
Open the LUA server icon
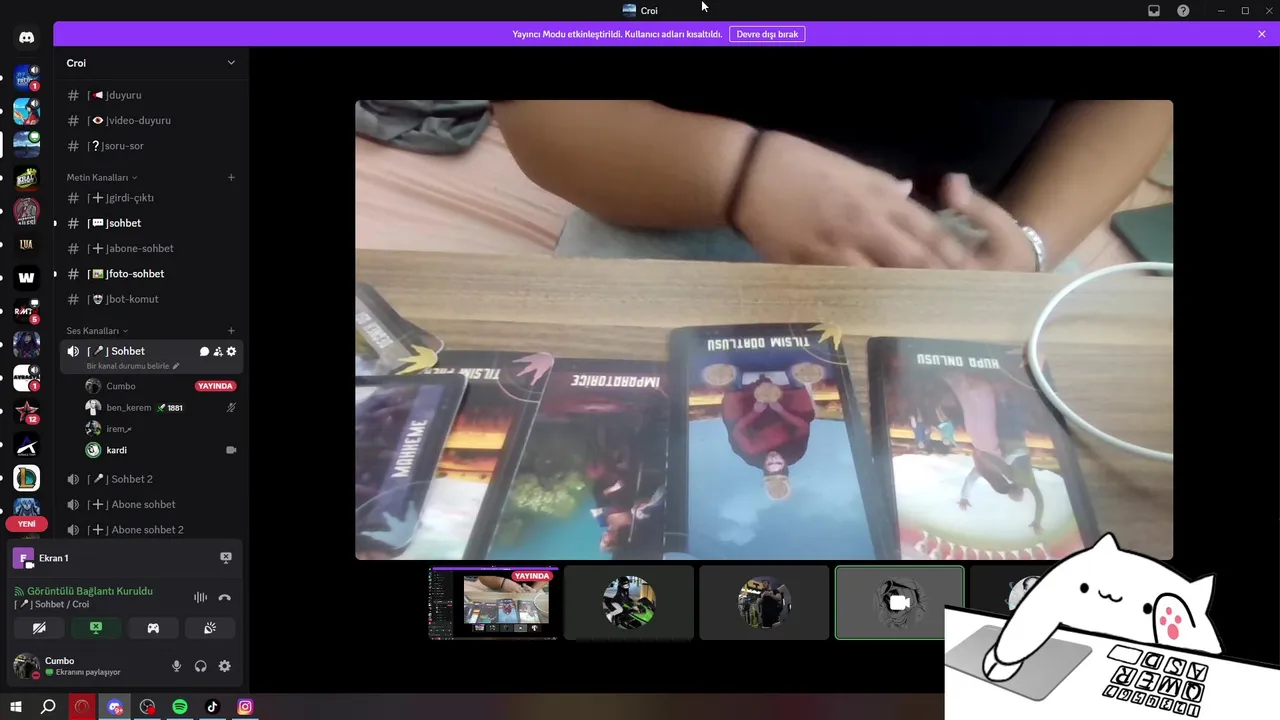click(26, 244)
